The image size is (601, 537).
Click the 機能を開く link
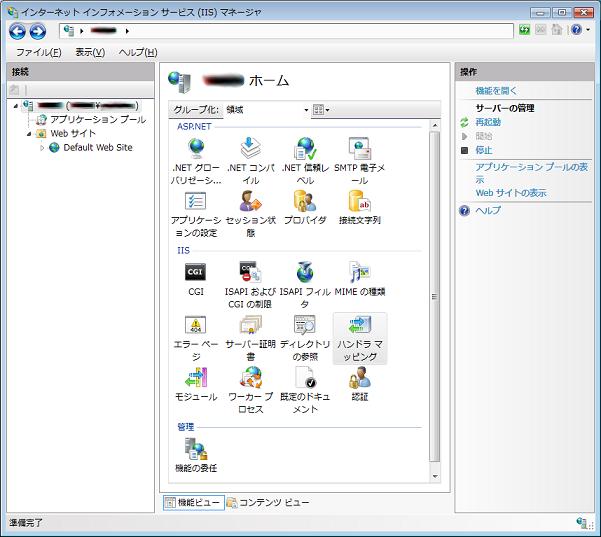coord(496,91)
